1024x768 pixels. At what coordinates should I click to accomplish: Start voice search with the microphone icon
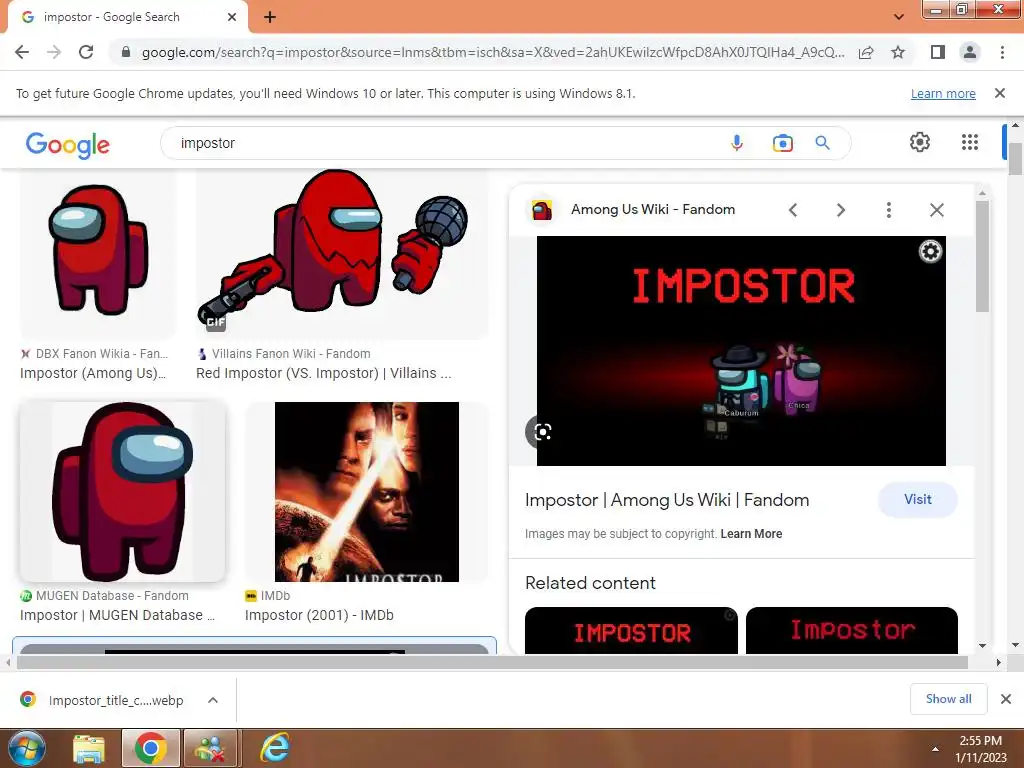[x=737, y=143]
